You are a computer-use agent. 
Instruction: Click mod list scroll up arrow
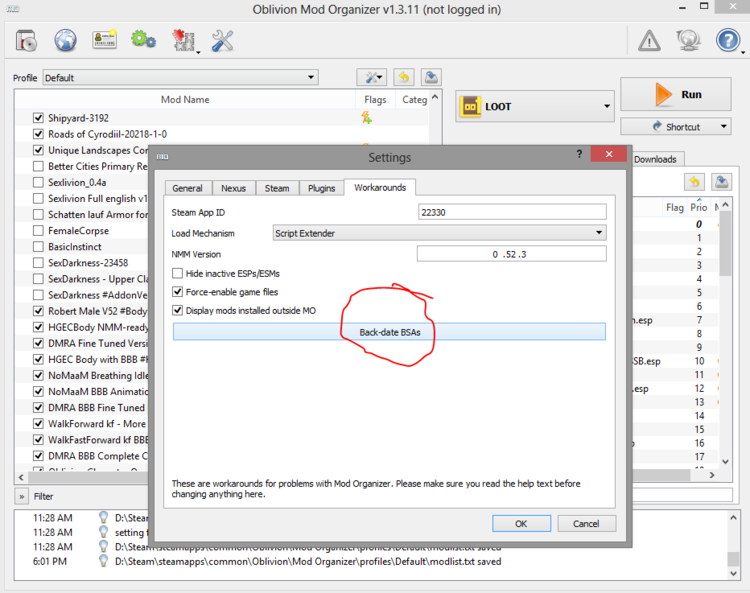pyautogui.click(x=435, y=97)
